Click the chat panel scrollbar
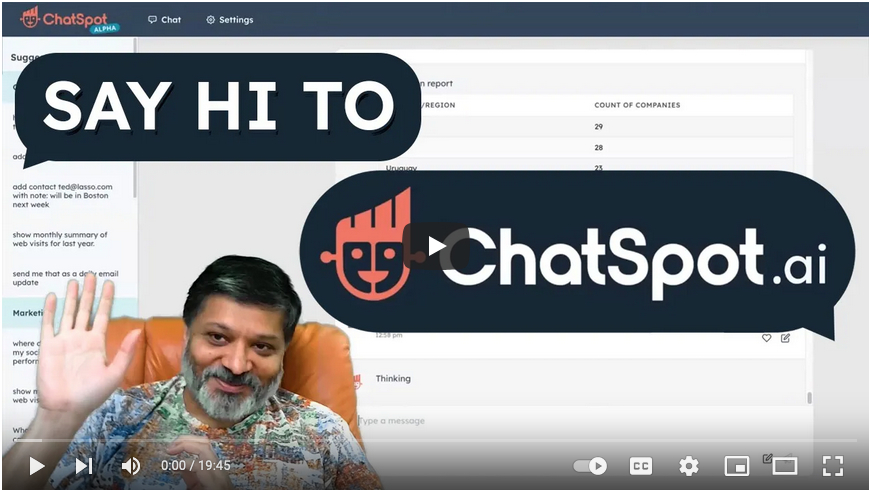The height and width of the screenshot is (490, 869). point(809,397)
